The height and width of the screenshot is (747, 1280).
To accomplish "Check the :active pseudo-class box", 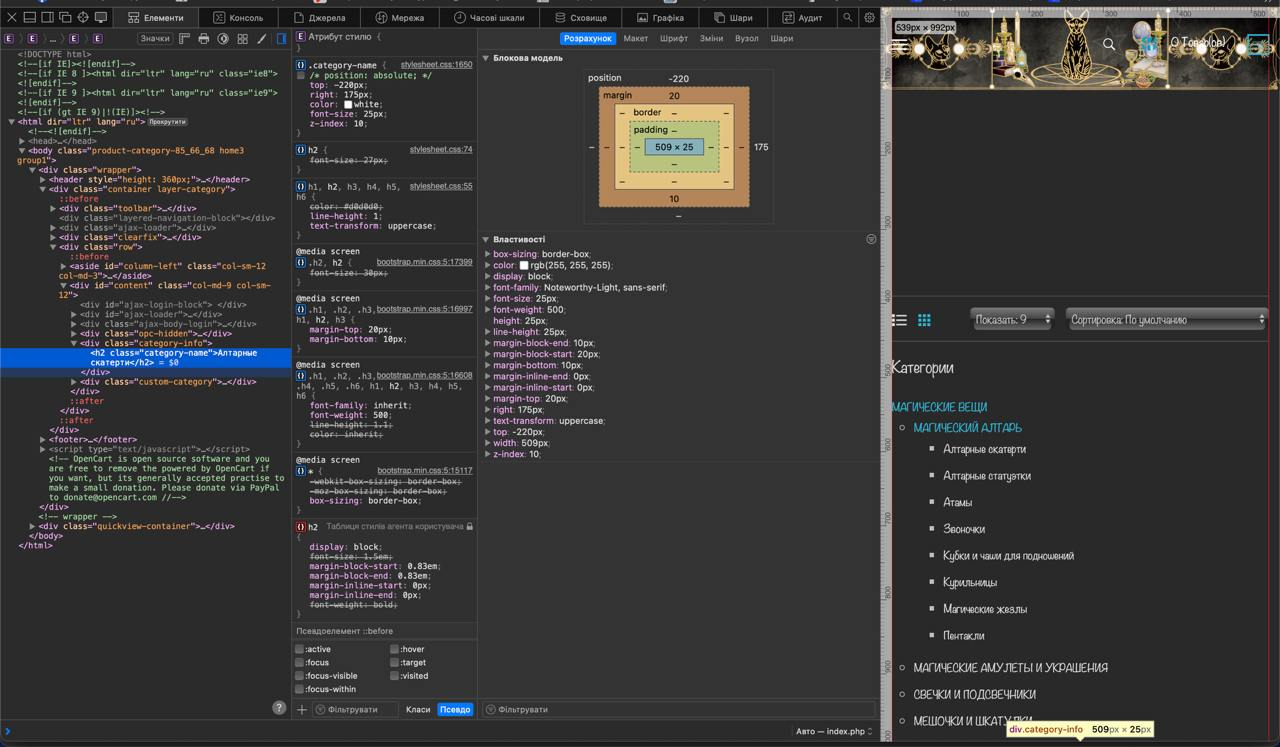I will pos(300,649).
